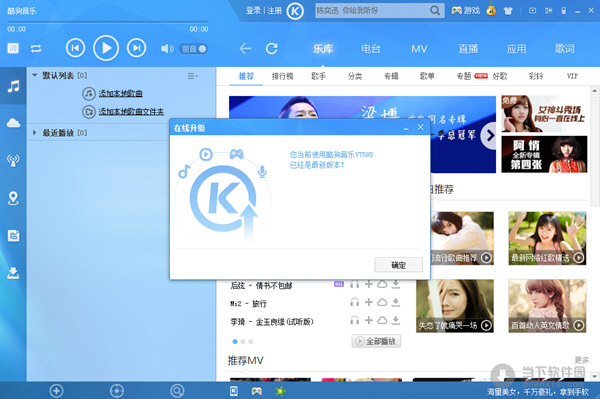The image size is (600, 399).
Task: Open the cloud music sidebar icon
Action: (13, 123)
